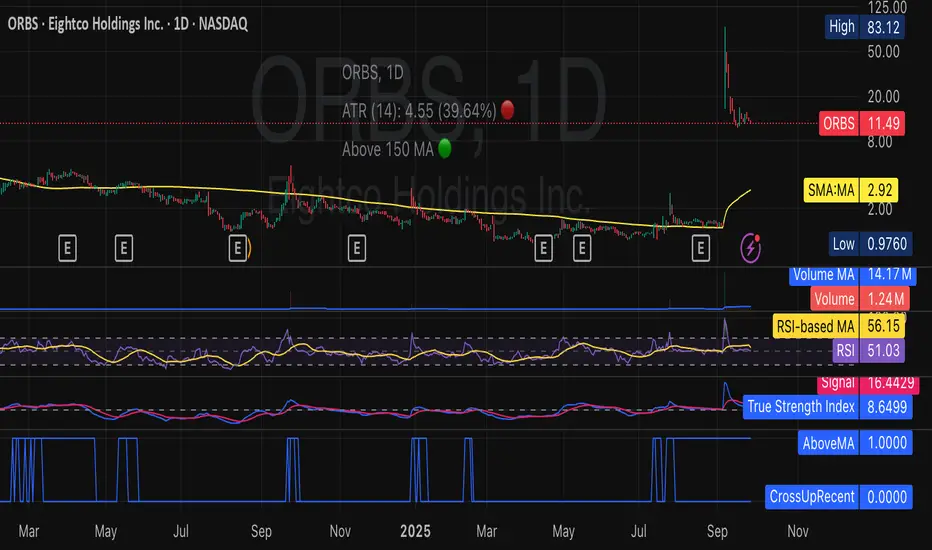Click the AboveMA 1.0000 label

tap(855, 443)
